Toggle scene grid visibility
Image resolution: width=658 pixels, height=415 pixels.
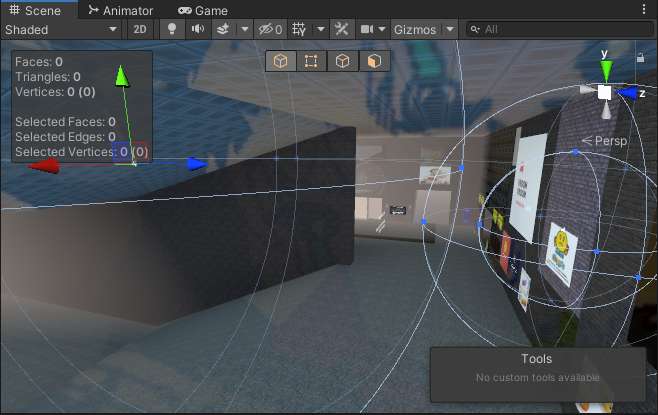click(298, 30)
